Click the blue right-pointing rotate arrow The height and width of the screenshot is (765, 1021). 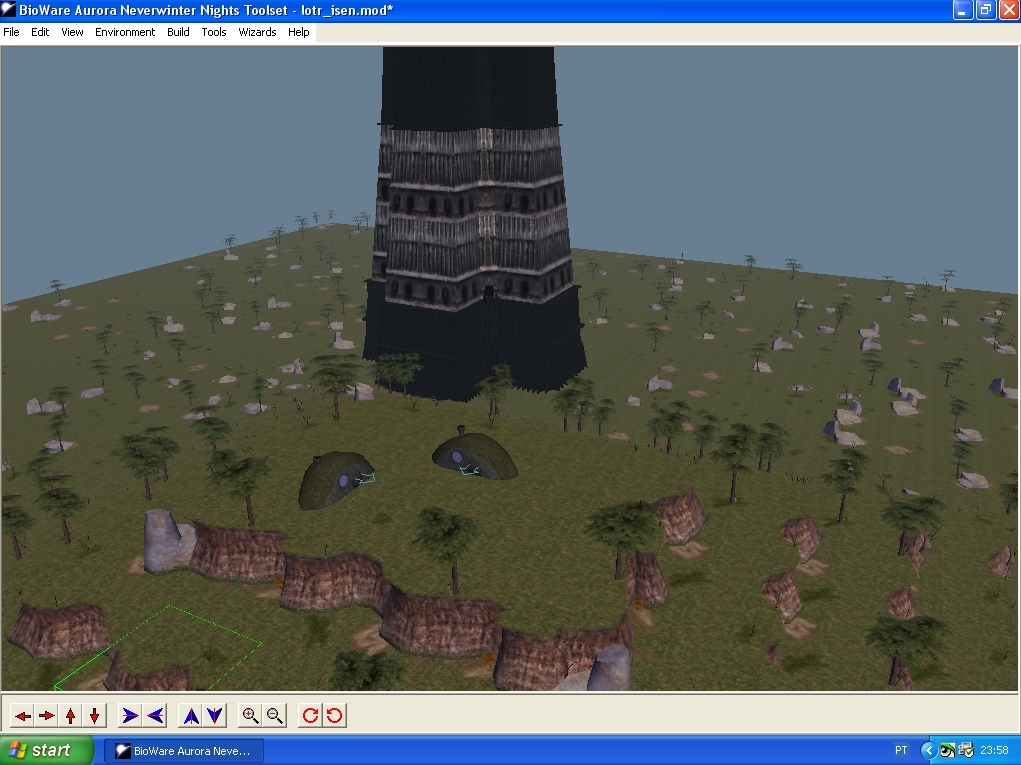[x=130, y=715]
